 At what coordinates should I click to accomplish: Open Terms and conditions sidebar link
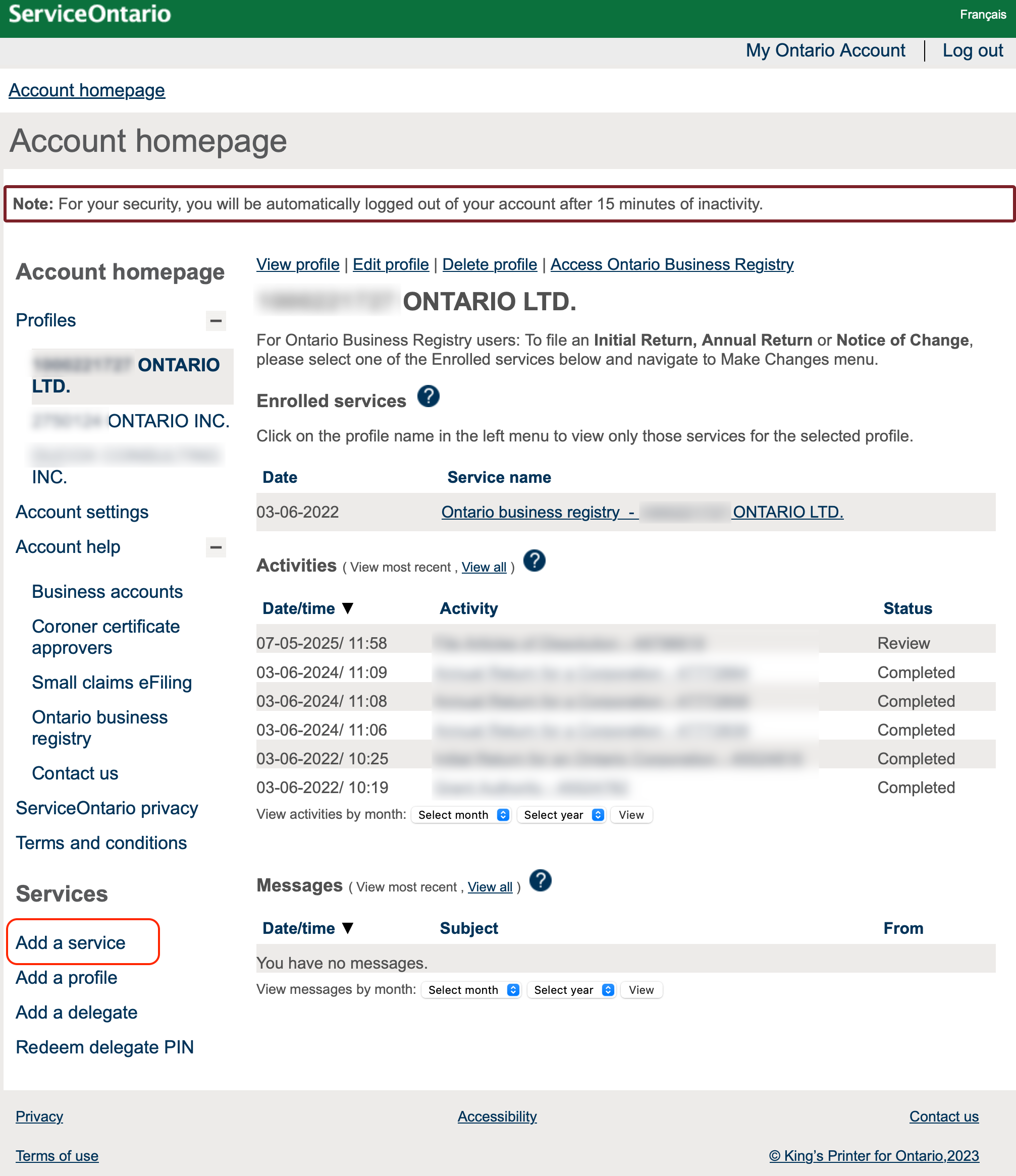coord(101,843)
